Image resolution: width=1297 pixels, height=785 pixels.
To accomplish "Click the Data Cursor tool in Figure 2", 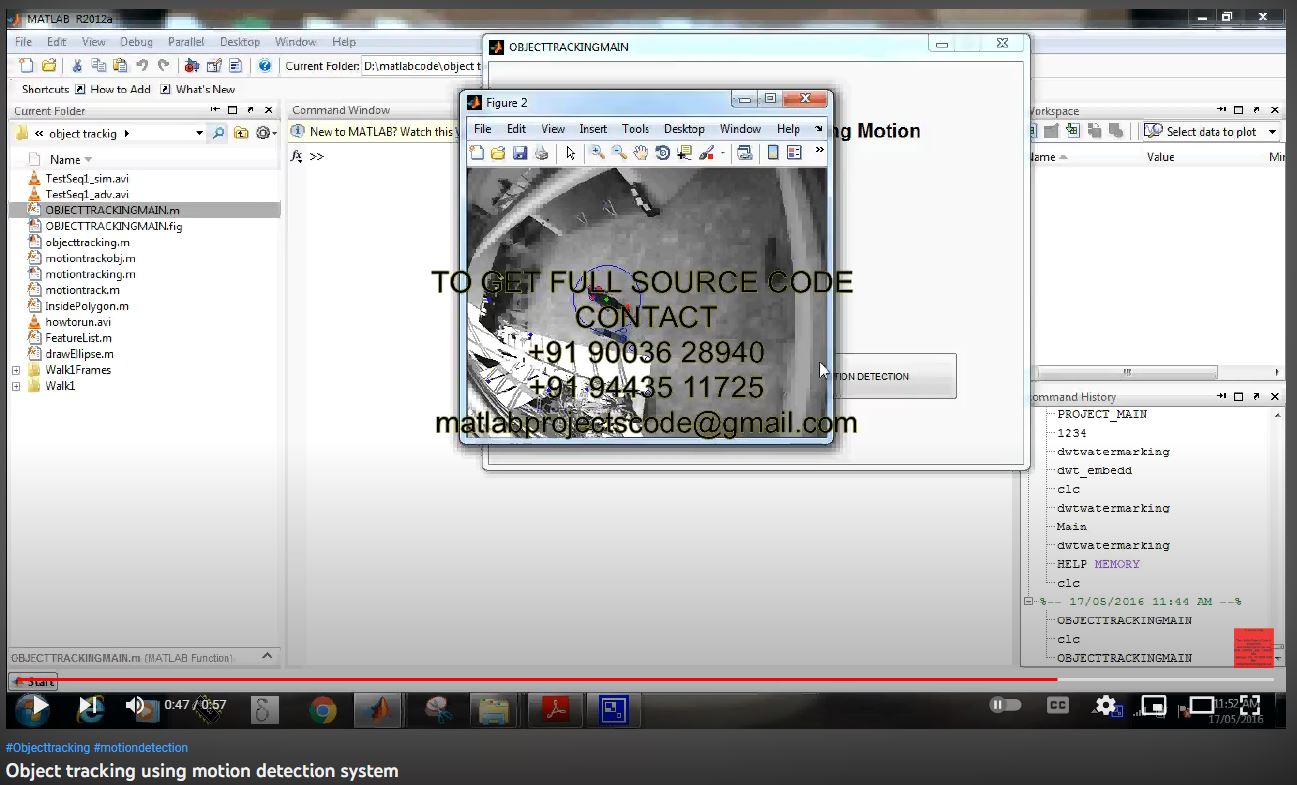I will pos(684,153).
